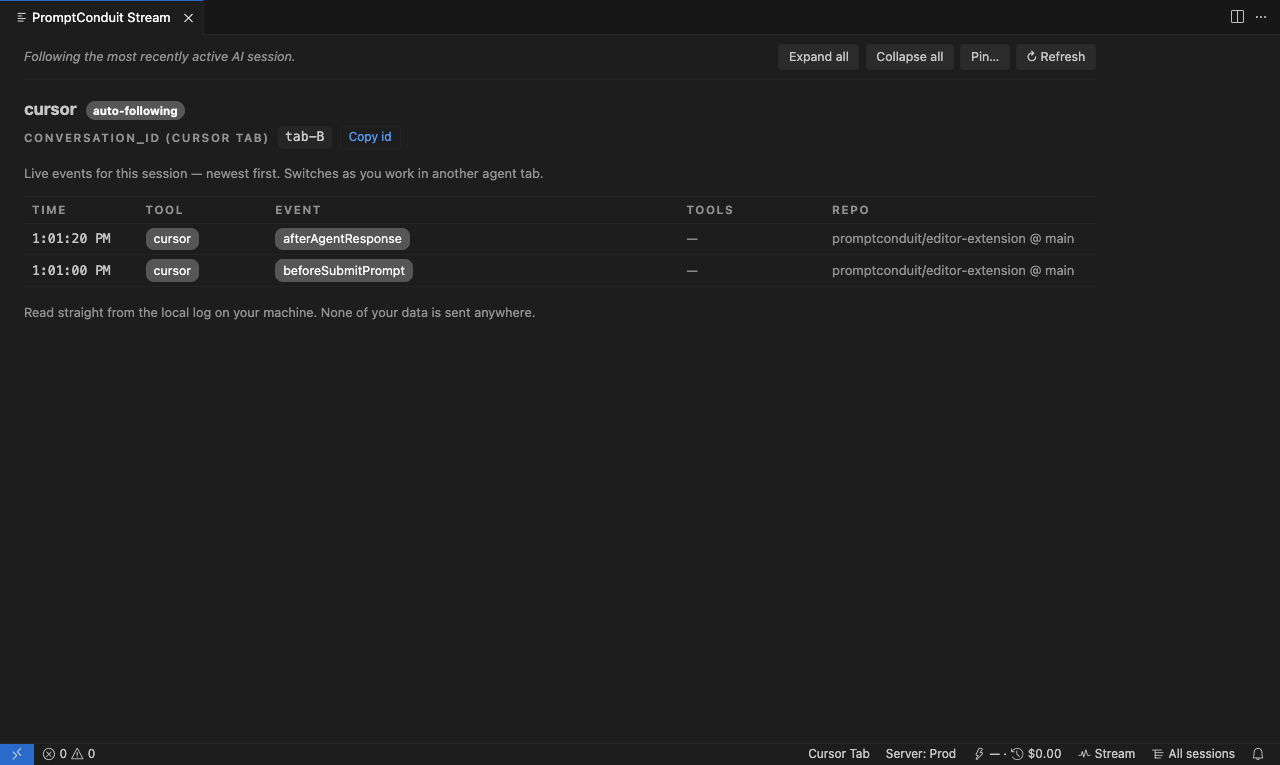This screenshot has height=765, width=1280.
Task: Click the REPO column header
Action: point(850,210)
